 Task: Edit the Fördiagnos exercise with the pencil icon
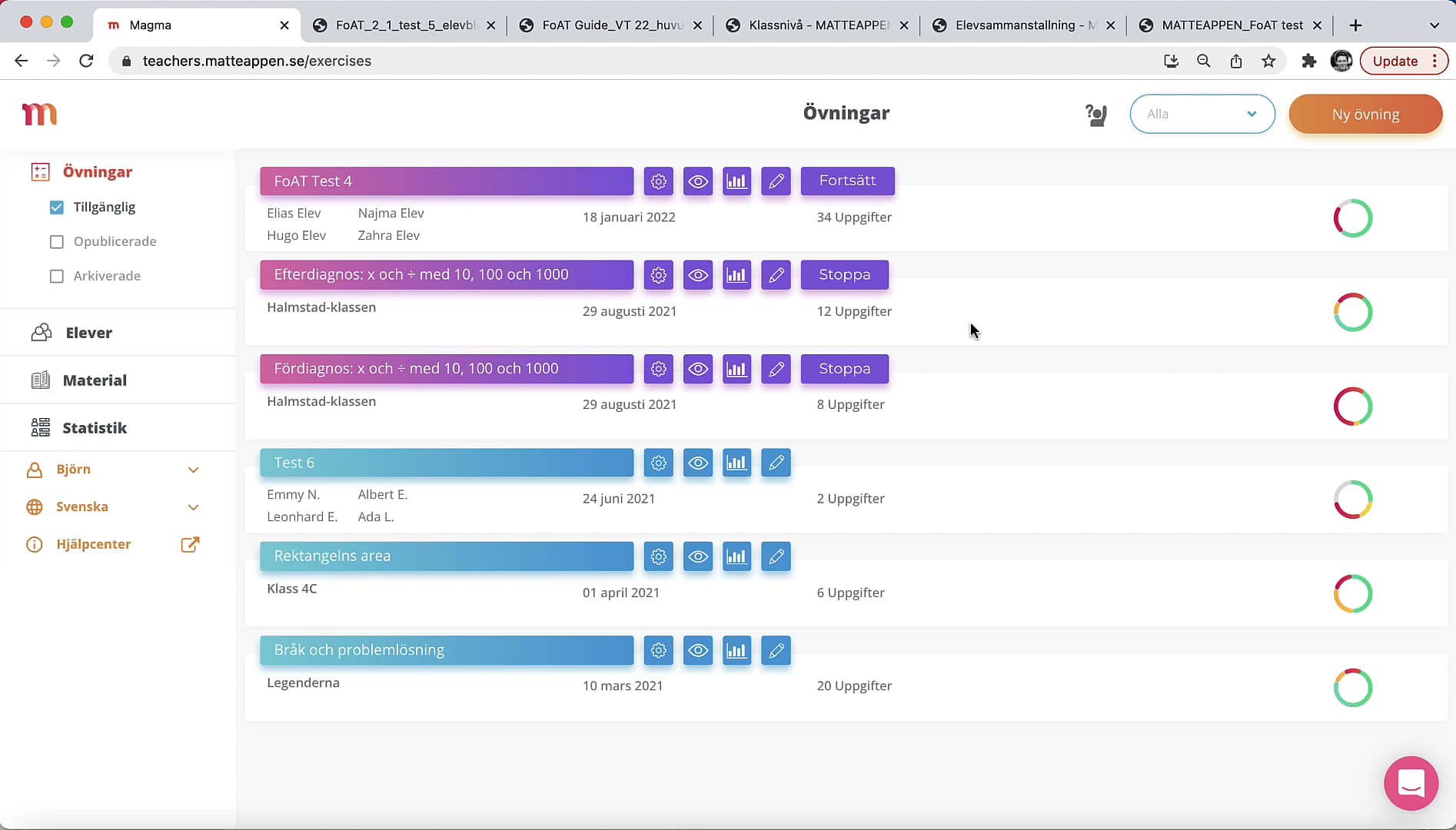[x=776, y=369]
